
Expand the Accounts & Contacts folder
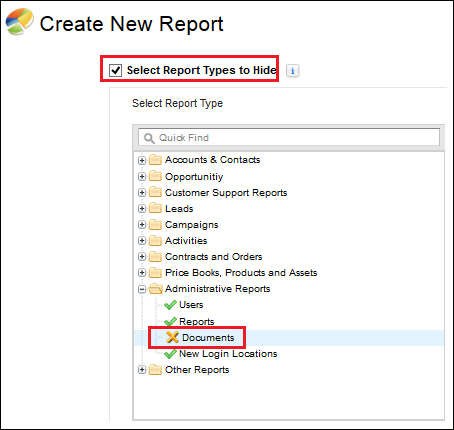(142, 160)
